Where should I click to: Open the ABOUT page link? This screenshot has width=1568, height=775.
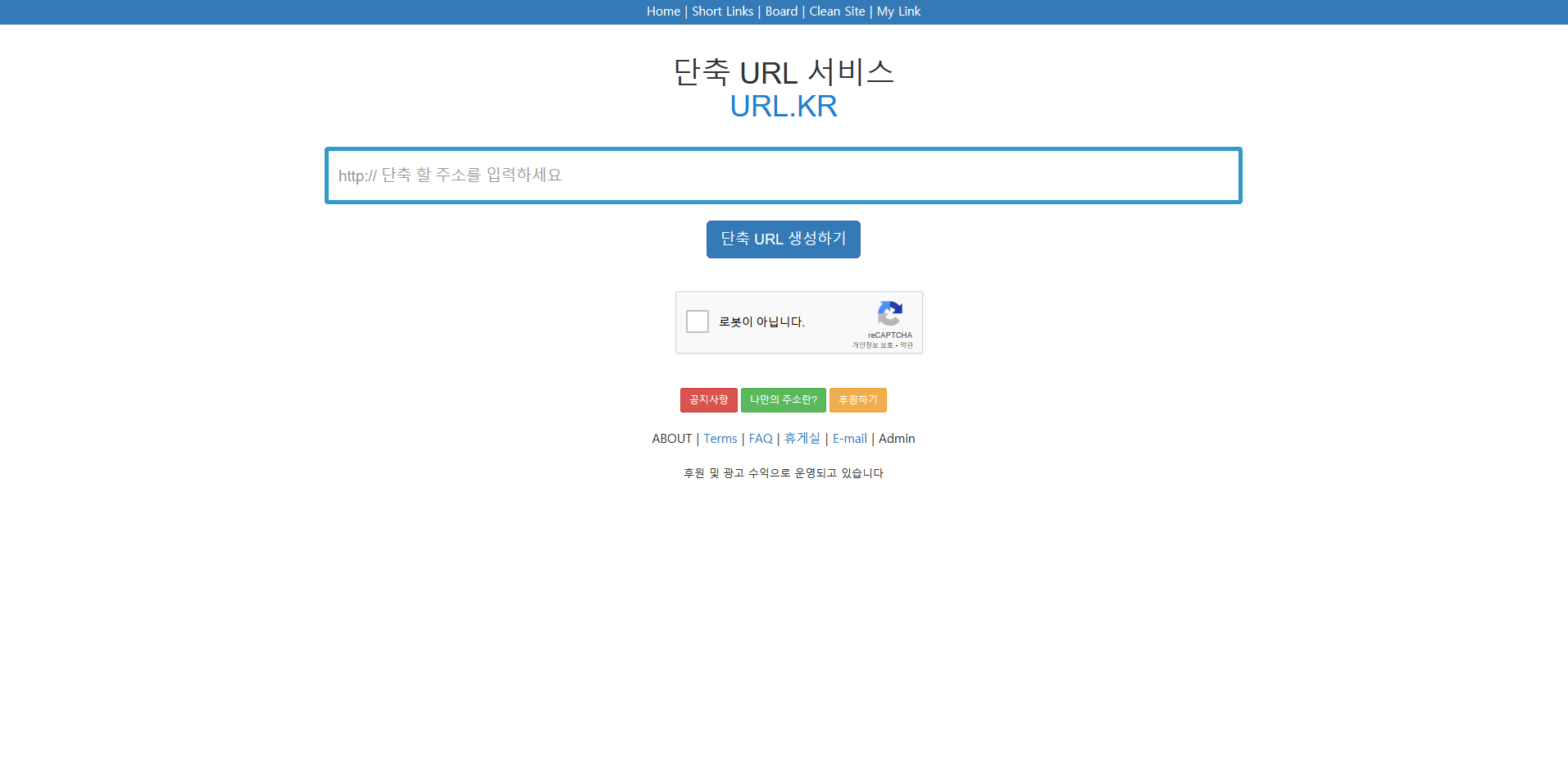(671, 438)
